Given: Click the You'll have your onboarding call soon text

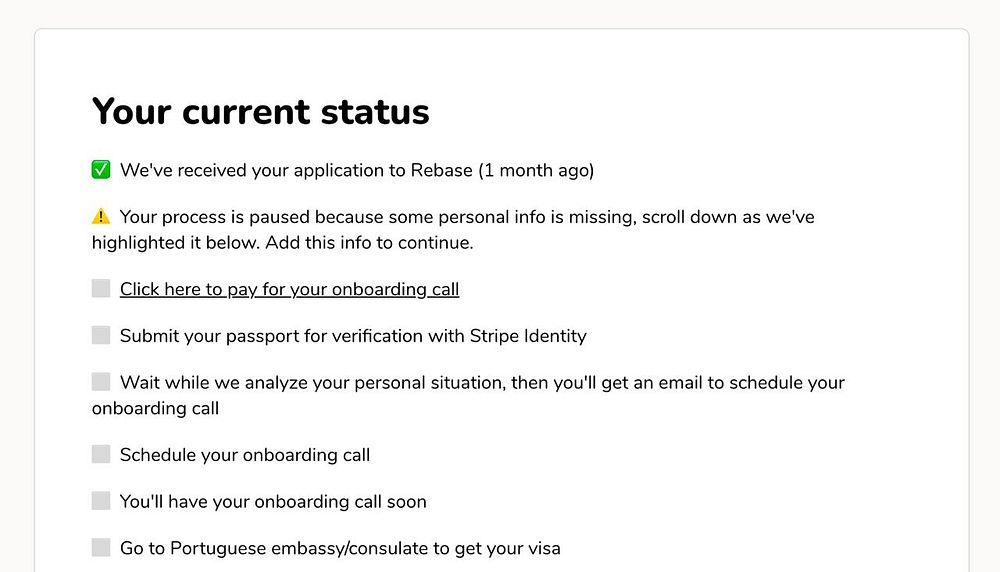Looking at the screenshot, I should tap(273, 501).
